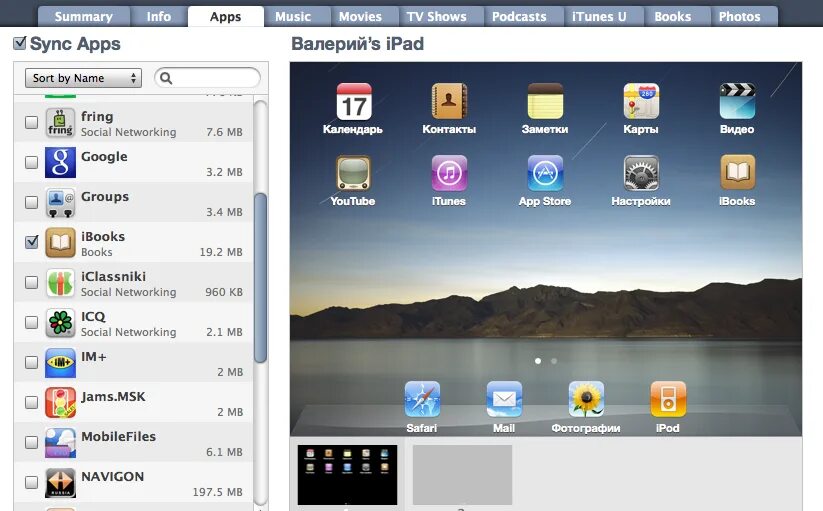Viewport: 823px width, 511px height.
Task: Click in the apps search field
Action: point(207,78)
